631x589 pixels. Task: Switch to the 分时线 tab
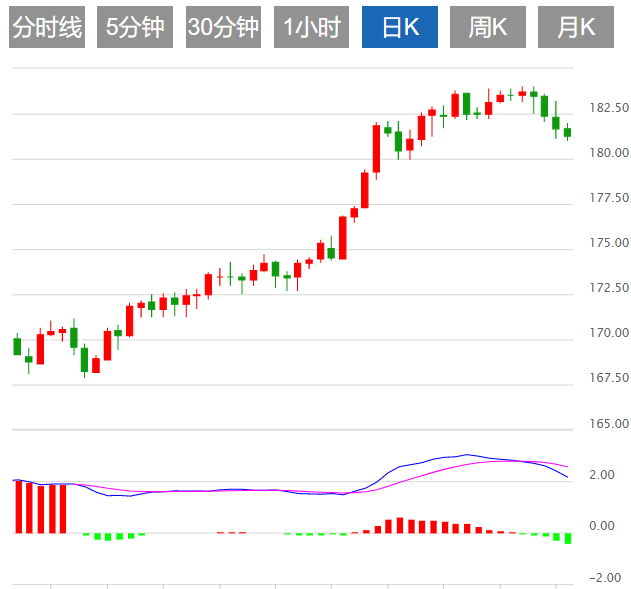(47, 28)
